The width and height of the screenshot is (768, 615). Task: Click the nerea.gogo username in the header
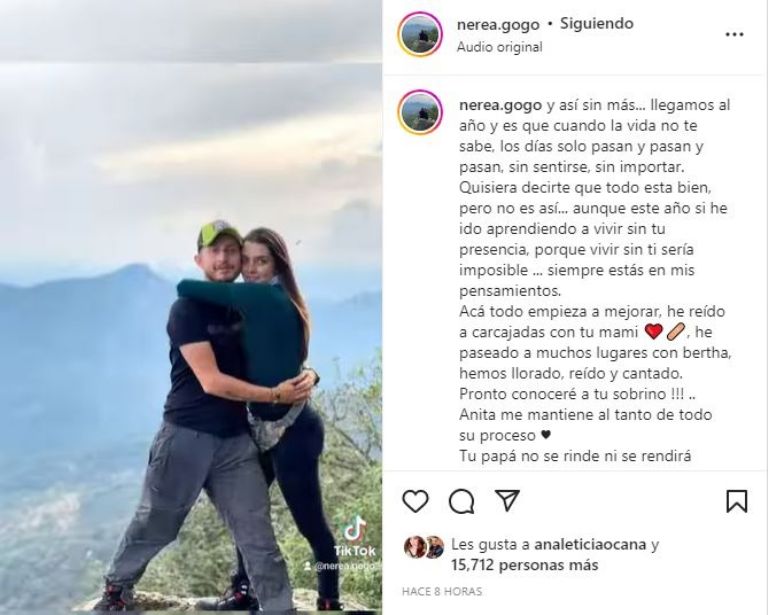point(498,24)
